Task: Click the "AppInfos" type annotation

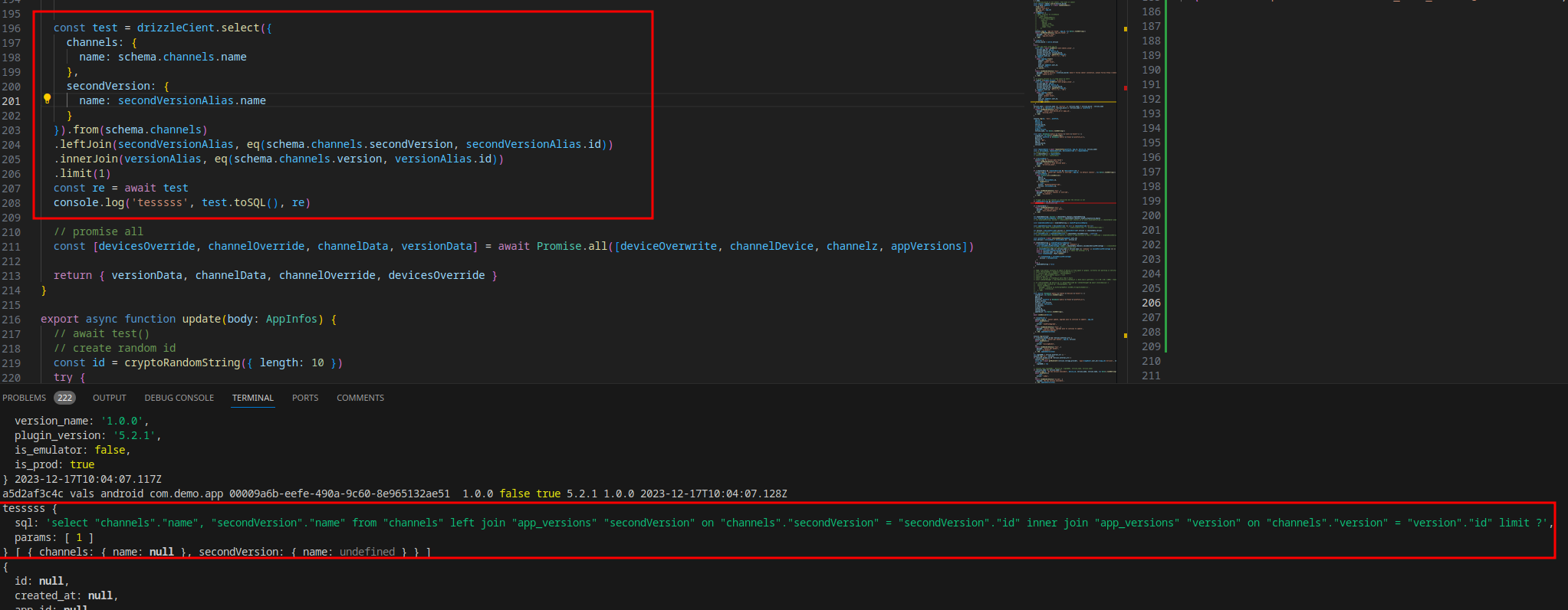Action: coord(291,319)
